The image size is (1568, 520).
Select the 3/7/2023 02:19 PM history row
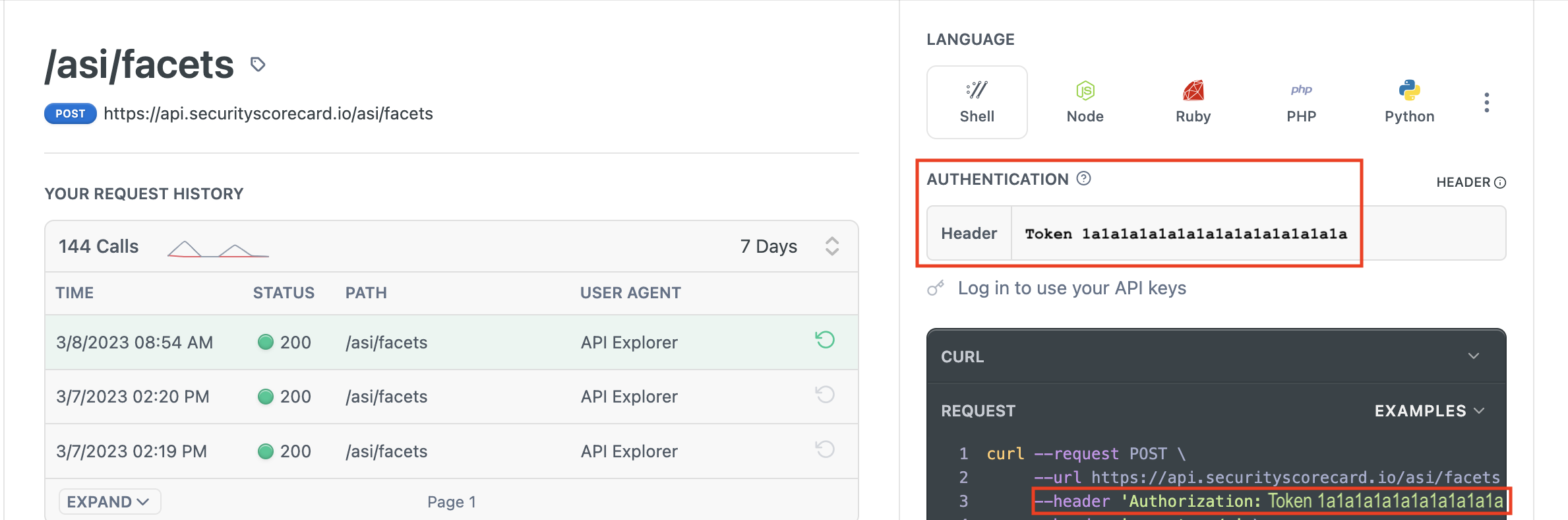point(452,451)
